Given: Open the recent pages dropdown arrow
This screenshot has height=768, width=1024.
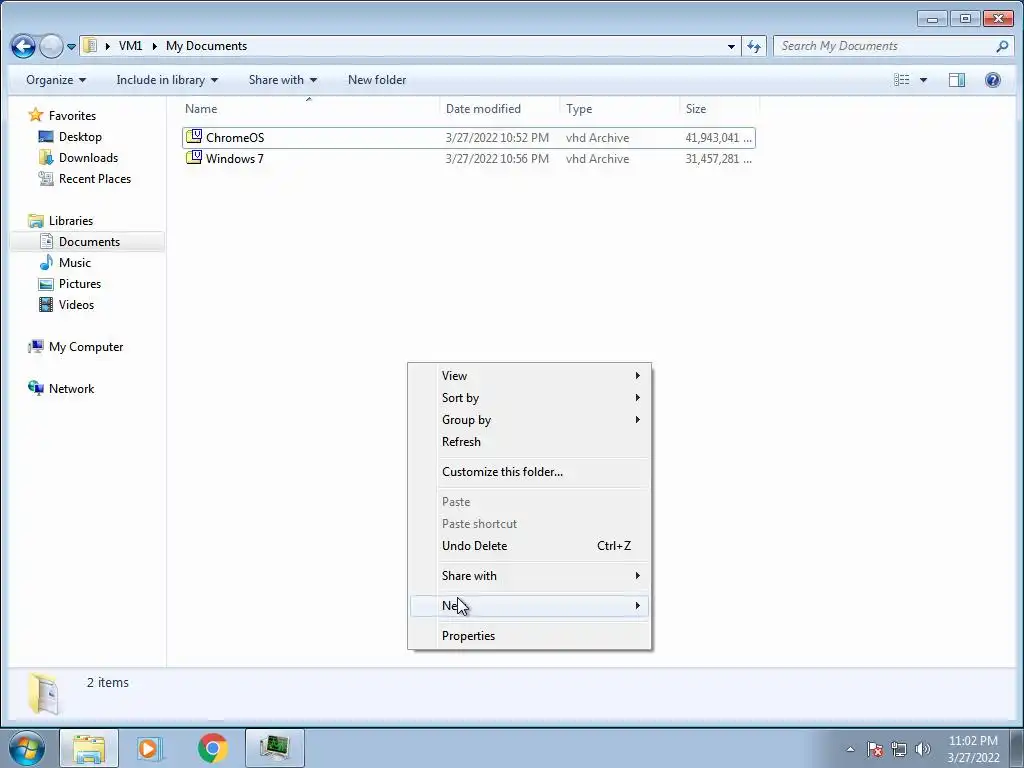Looking at the screenshot, I should pyautogui.click(x=71, y=47).
